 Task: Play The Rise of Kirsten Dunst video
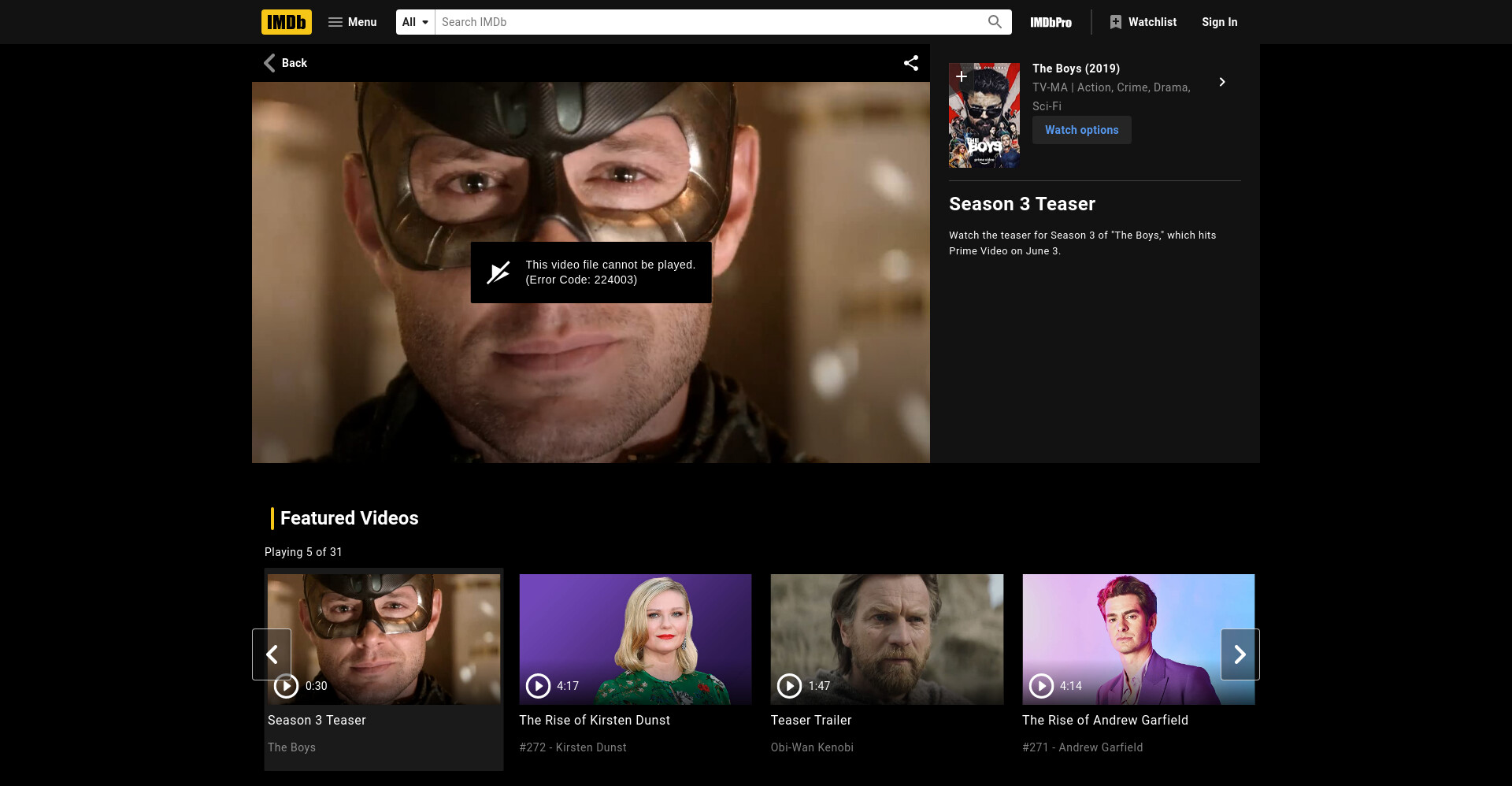pyautogui.click(x=538, y=686)
